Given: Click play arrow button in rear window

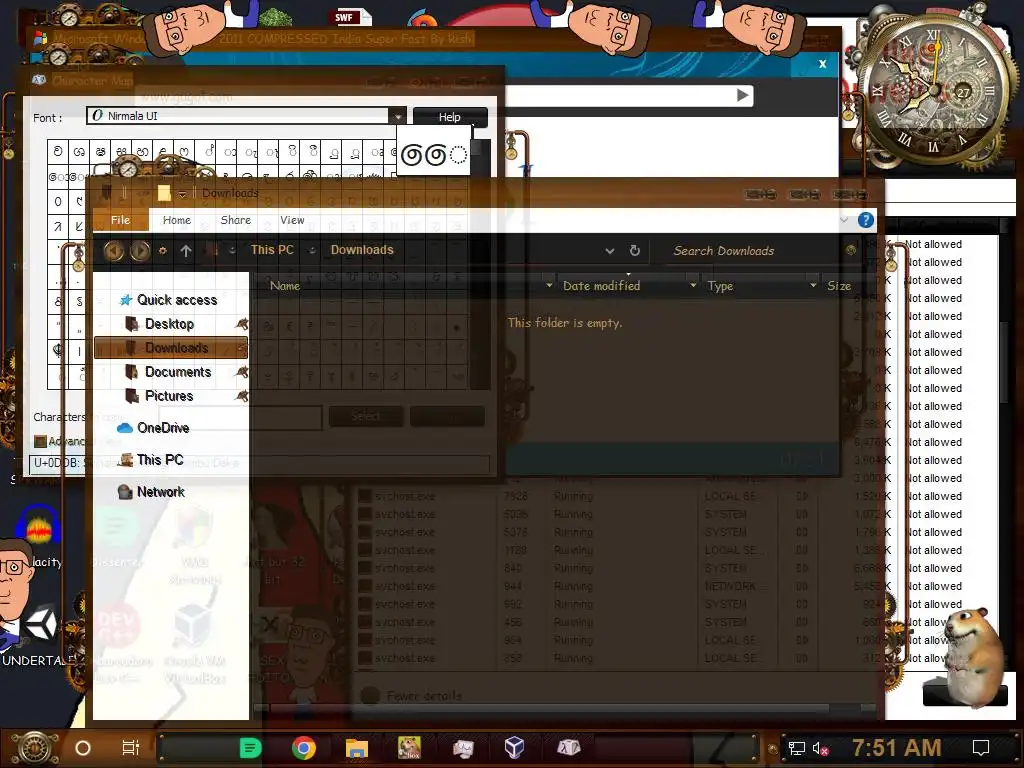Looking at the screenshot, I should pos(742,95).
